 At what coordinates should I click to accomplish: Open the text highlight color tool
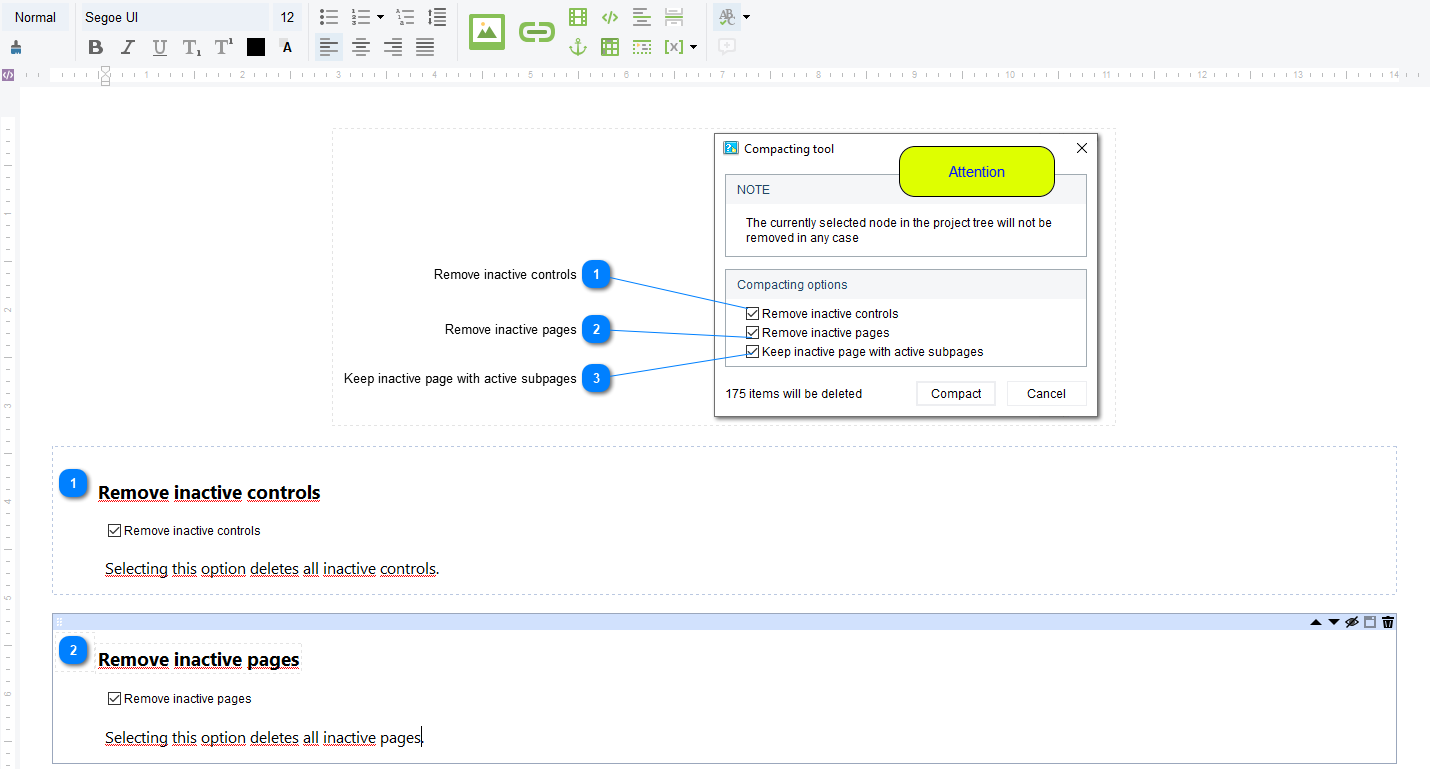[x=287, y=47]
